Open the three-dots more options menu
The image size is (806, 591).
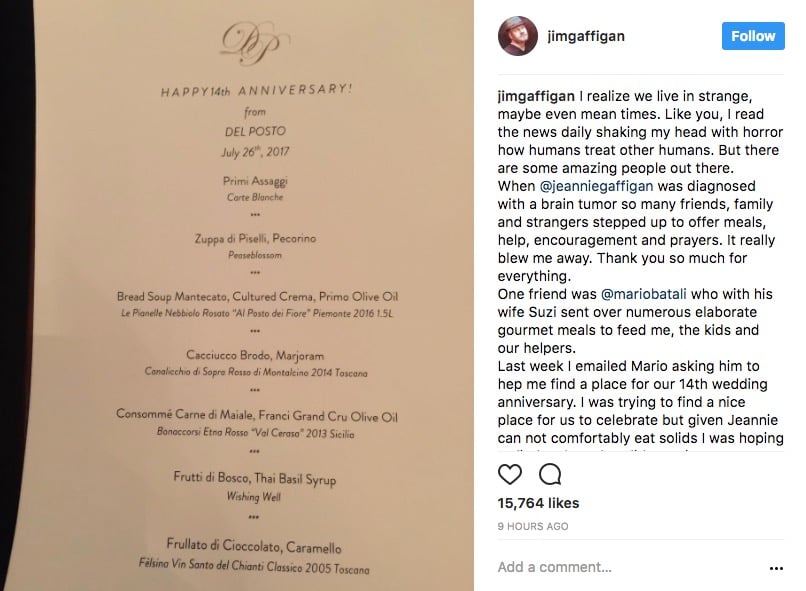[x=776, y=568]
